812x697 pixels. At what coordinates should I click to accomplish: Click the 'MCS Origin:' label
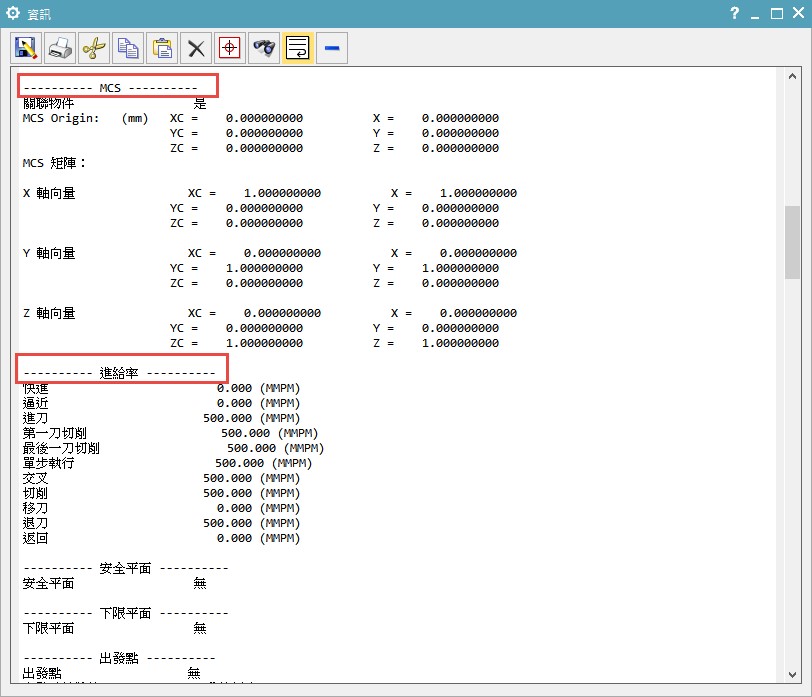[x=61, y=118]
